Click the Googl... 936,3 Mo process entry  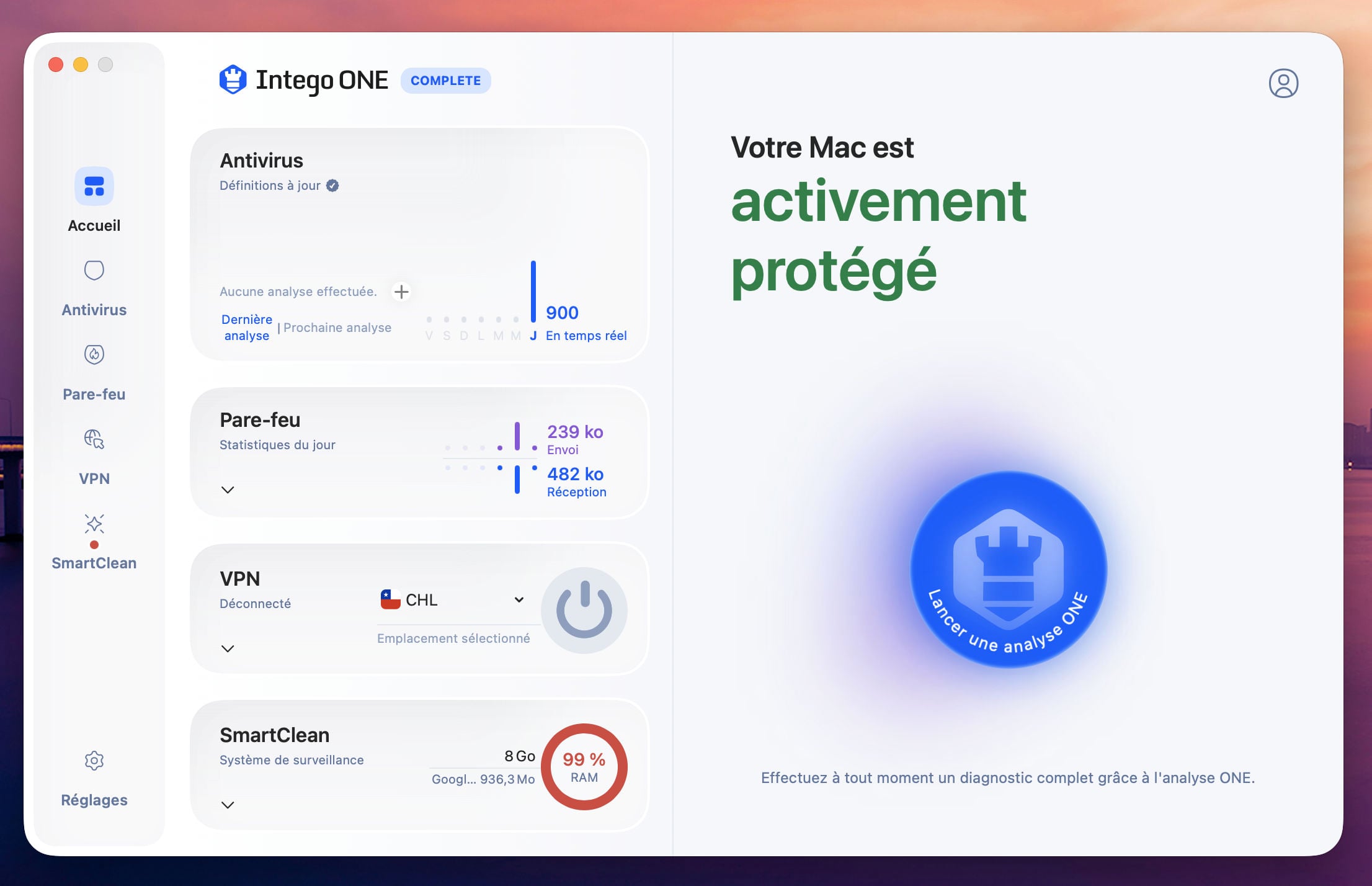[483, 779]
